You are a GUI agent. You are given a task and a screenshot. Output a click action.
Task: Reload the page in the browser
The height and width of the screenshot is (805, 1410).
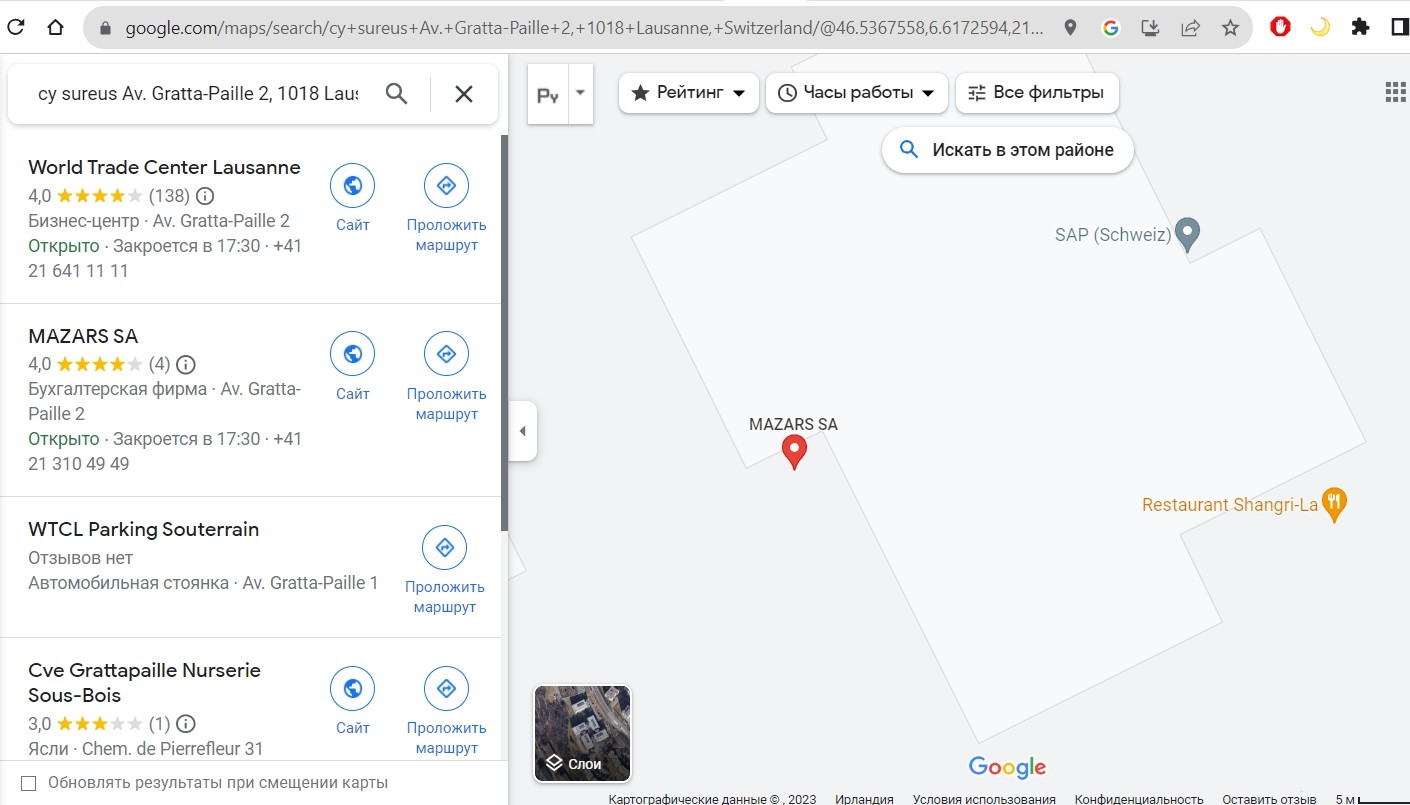(16, 28)
